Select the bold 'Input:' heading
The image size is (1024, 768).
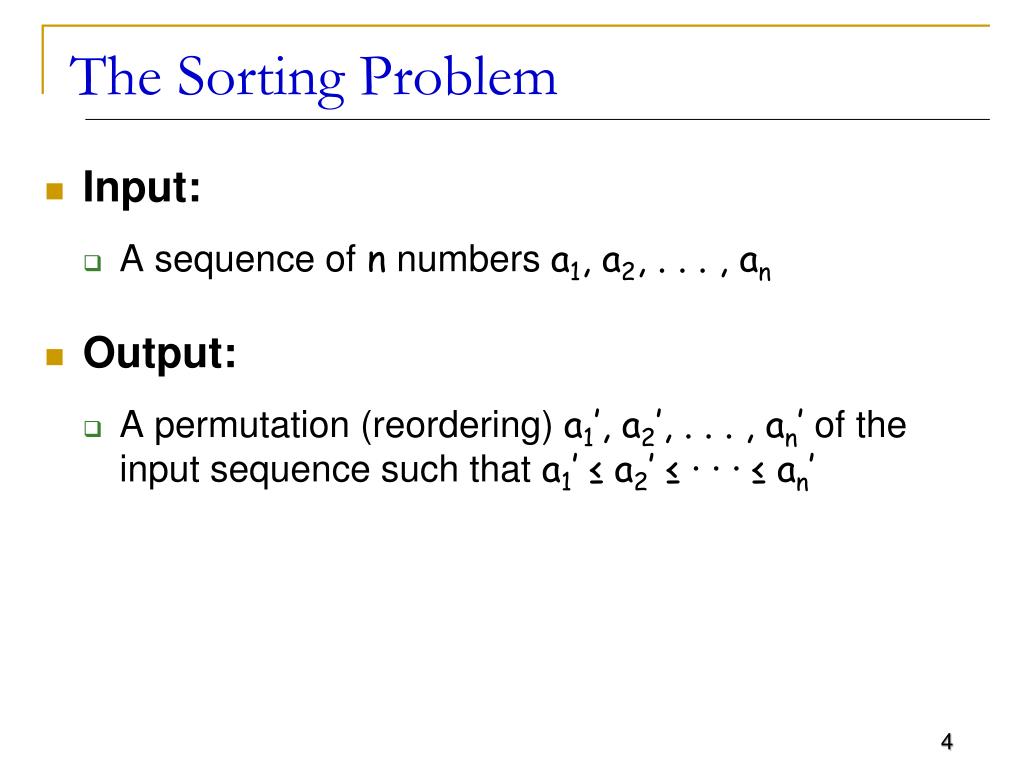coord(142,187)
